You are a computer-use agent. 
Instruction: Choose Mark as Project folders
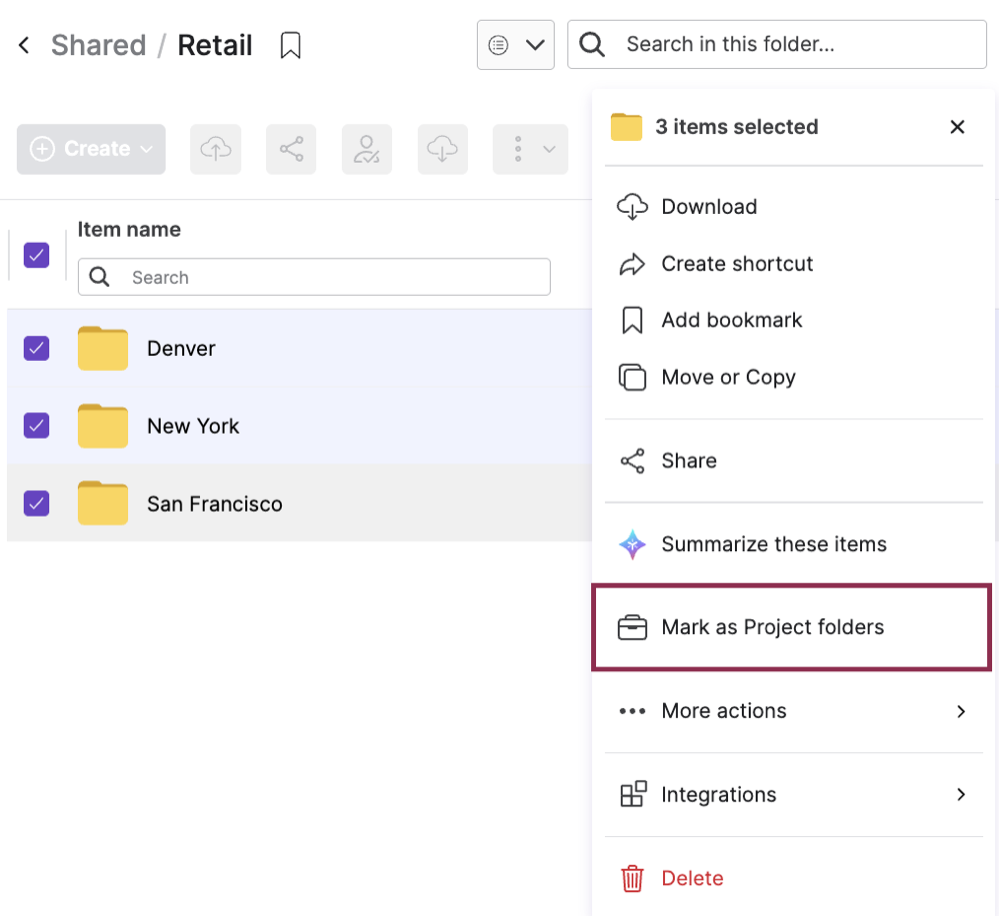(772, 628)
